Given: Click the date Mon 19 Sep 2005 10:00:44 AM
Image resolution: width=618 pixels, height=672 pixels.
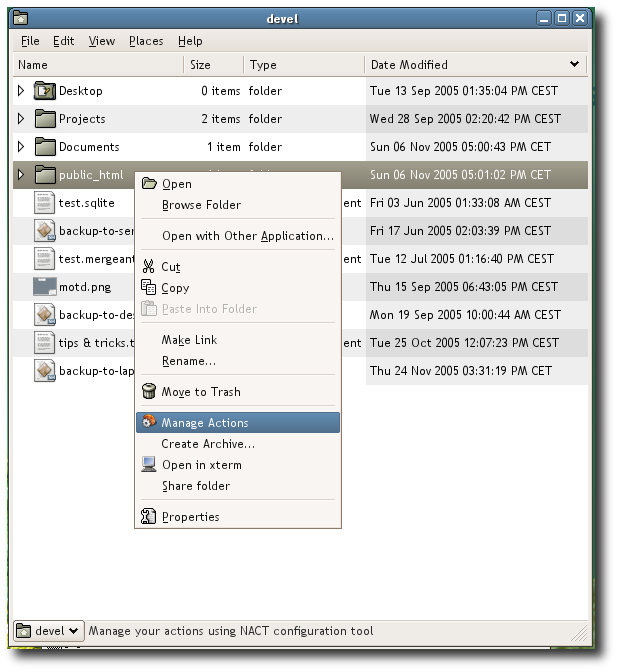Looking at the screenshot, I should (x=465, y=315).
